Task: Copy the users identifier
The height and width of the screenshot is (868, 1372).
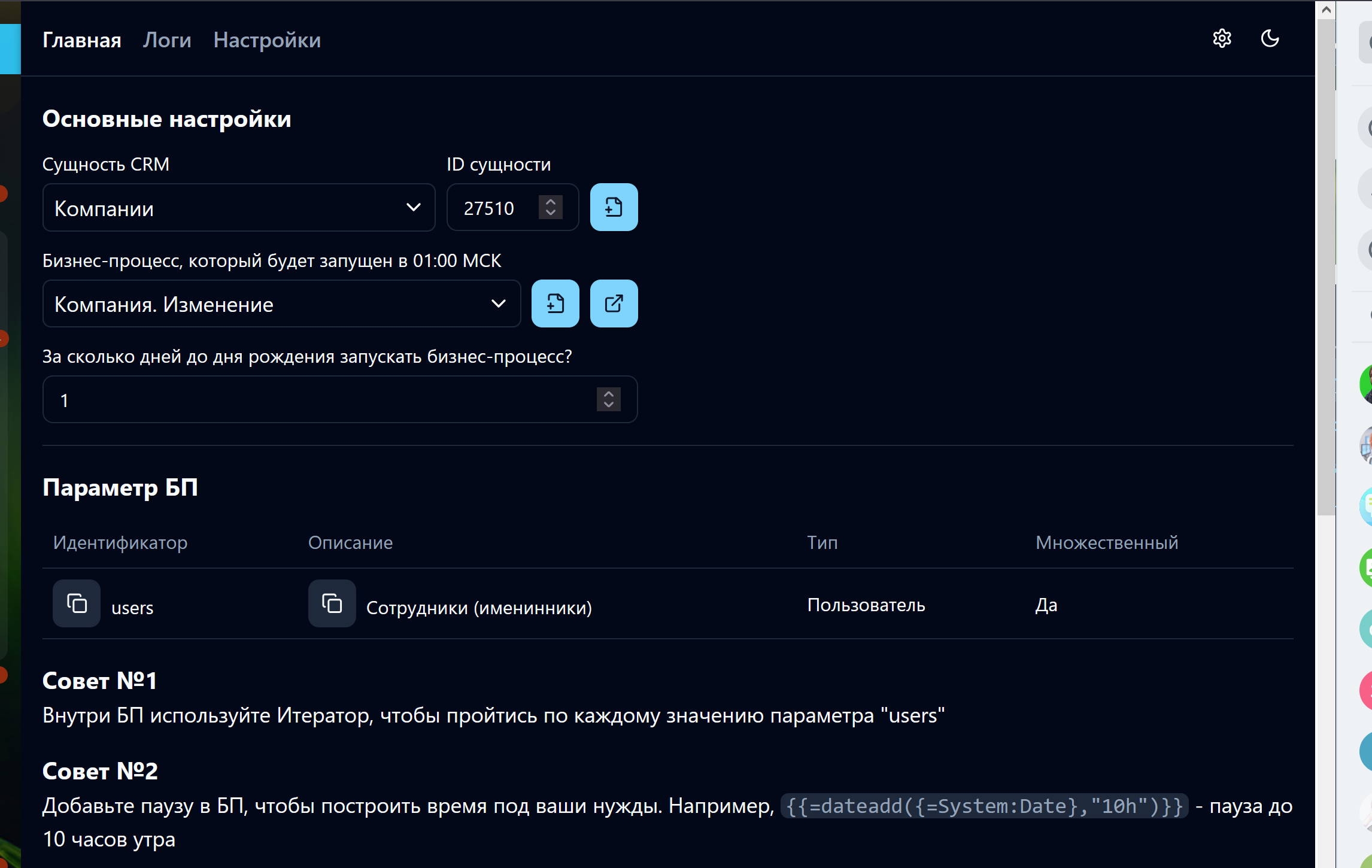Action: click(77, 603)
